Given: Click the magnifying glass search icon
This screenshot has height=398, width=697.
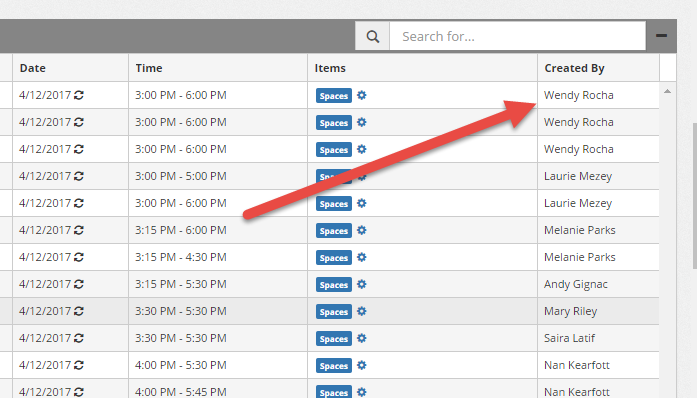Looking at the screenshot, I should [x=373, y=36].
